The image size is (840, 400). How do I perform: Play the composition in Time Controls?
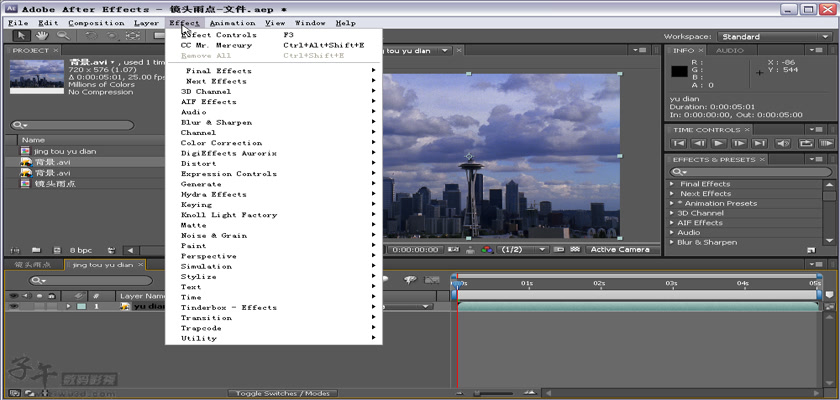coord(719,143)
